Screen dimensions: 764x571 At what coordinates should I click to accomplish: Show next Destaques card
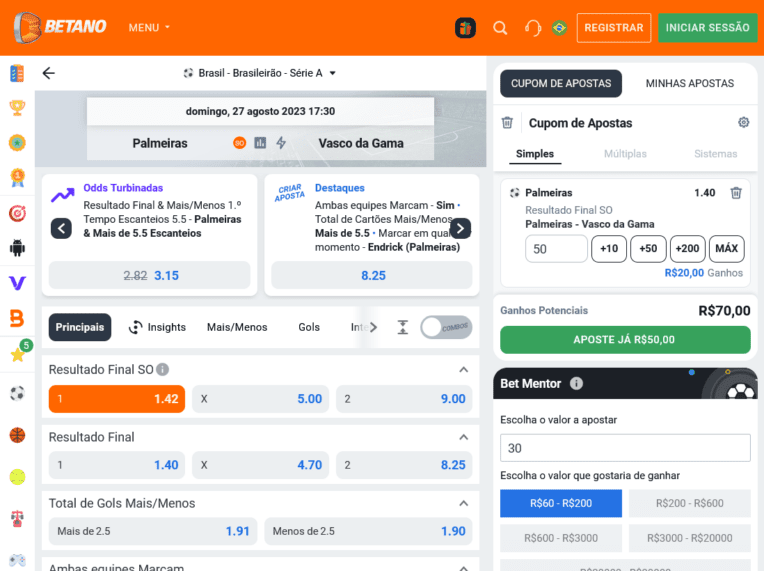click(x=460, y=228)
